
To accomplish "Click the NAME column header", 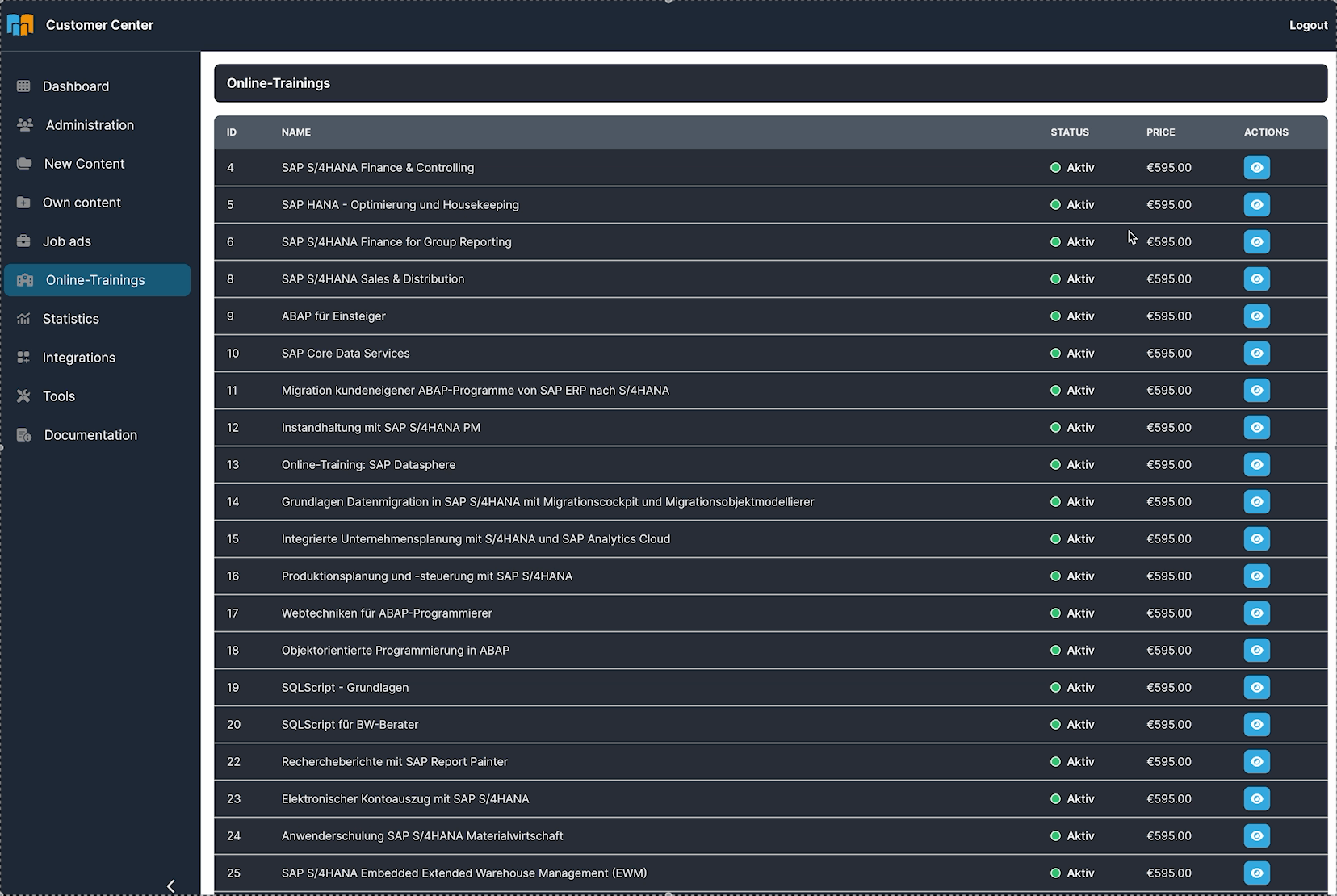I will tap(296, 132).
